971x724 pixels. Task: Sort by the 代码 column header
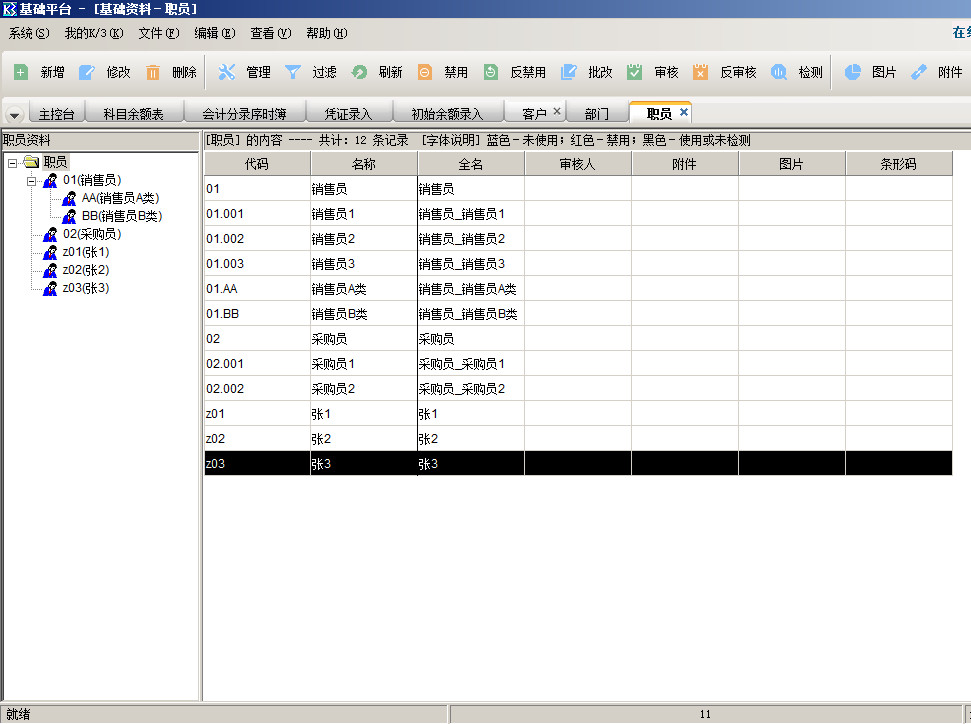[x=256, y=164]
